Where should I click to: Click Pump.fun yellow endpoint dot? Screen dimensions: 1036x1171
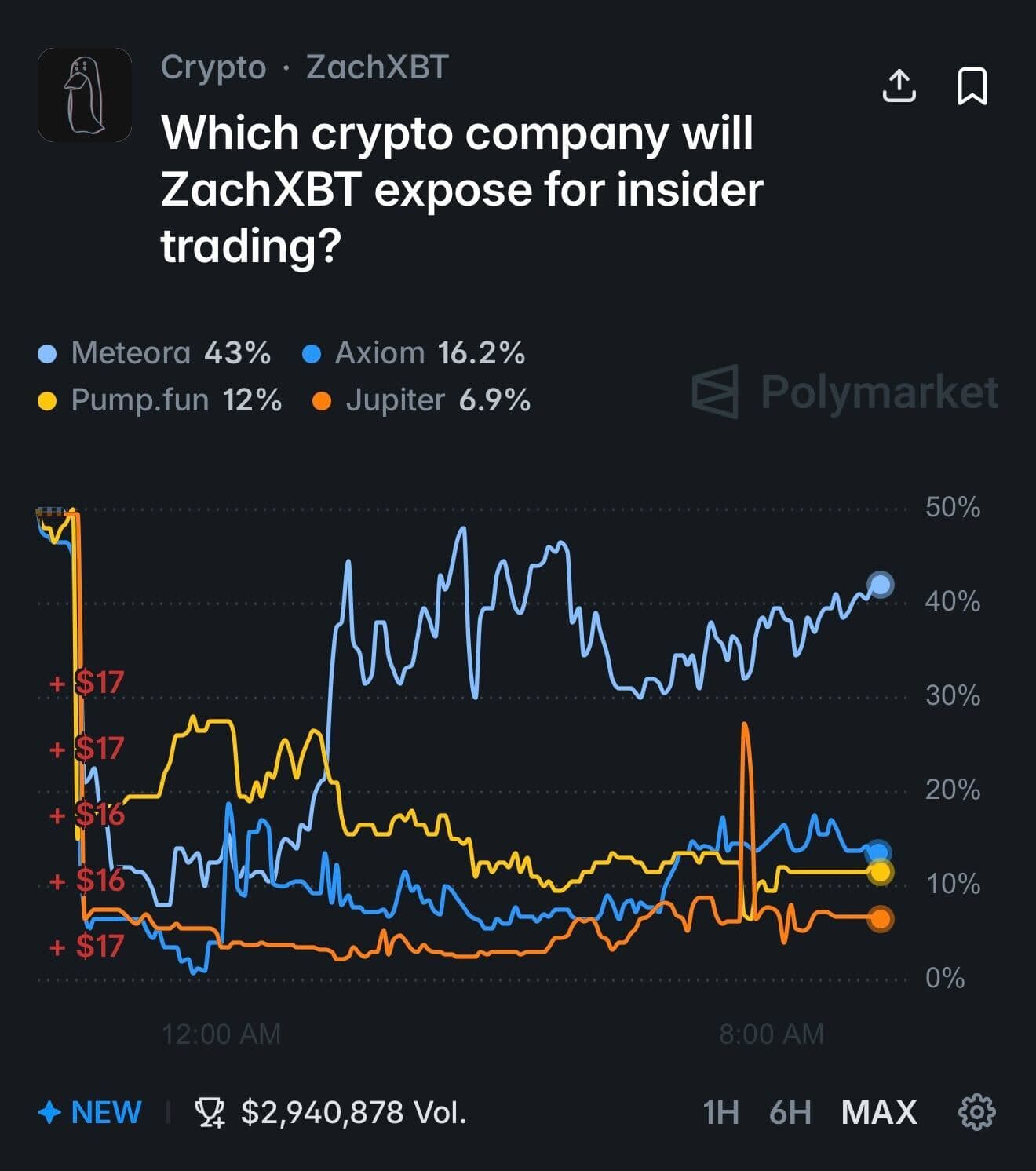coord(881,872)
